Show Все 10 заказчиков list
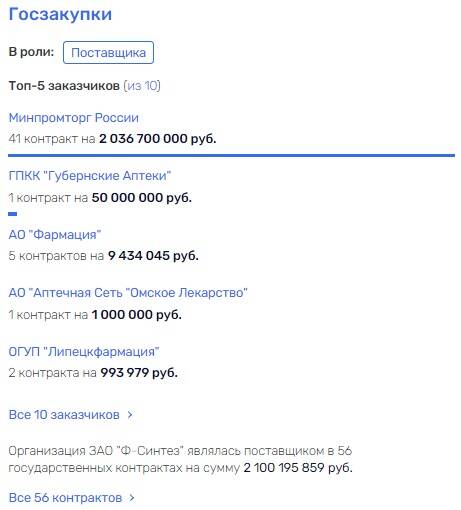This screenshot has width=461, height=510. click(64, 415)
